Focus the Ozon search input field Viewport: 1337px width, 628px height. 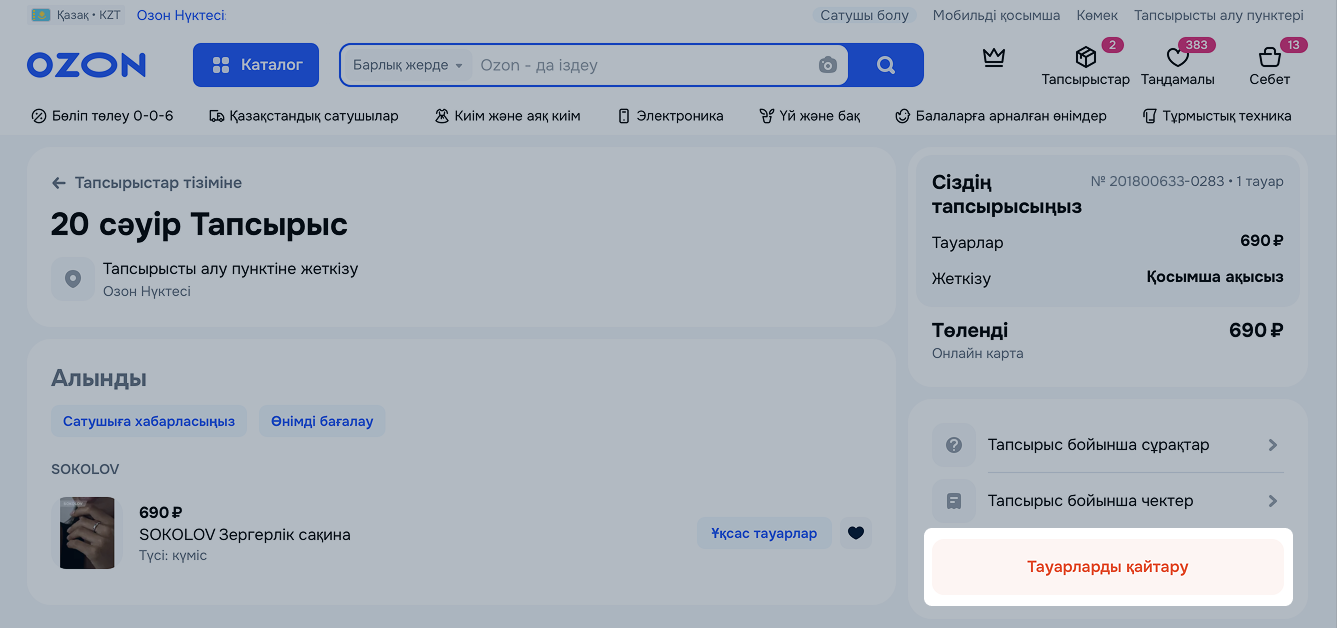tap(640, 65)
